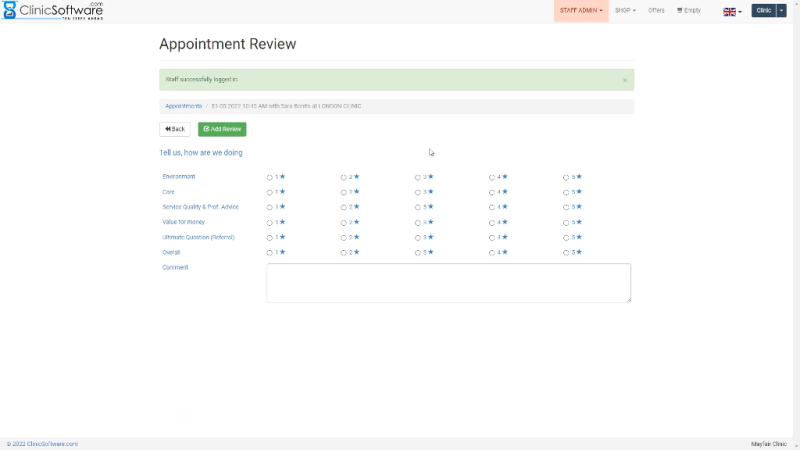
Task: Click the © 2022 ClinicSoftware.com footer link
Action: pos(42,444)
